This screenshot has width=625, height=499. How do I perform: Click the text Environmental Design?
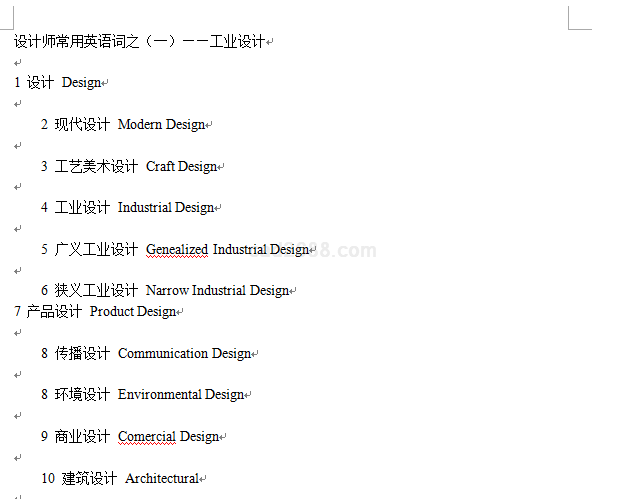coord(181,395)
